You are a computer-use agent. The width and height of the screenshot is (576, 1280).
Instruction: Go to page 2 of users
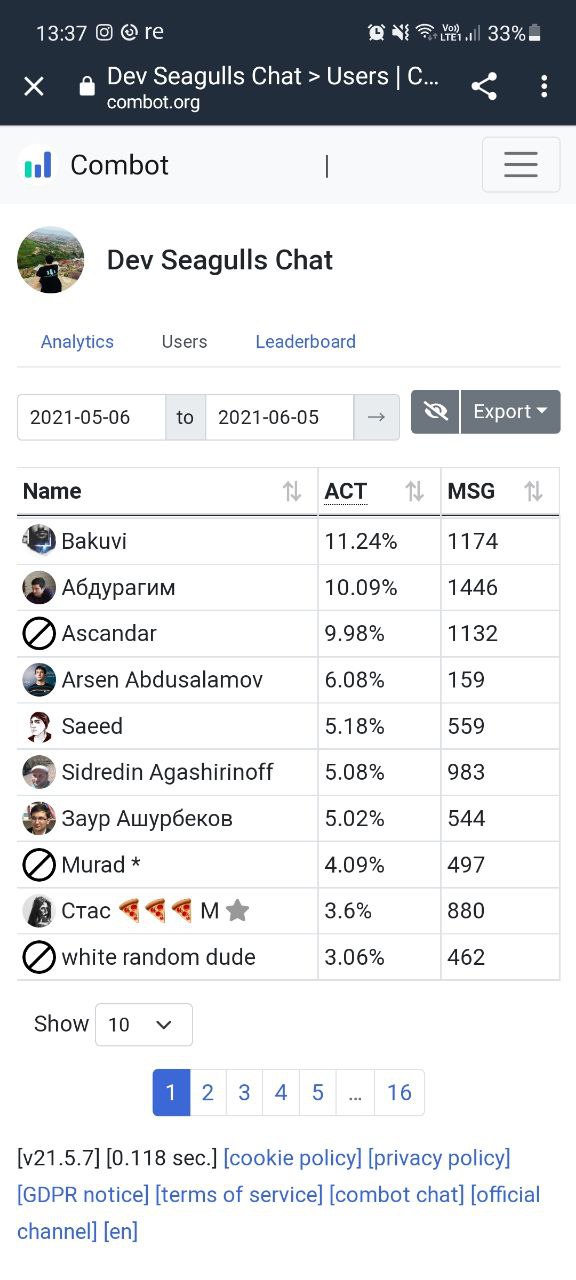click(x=207, y=1092)
